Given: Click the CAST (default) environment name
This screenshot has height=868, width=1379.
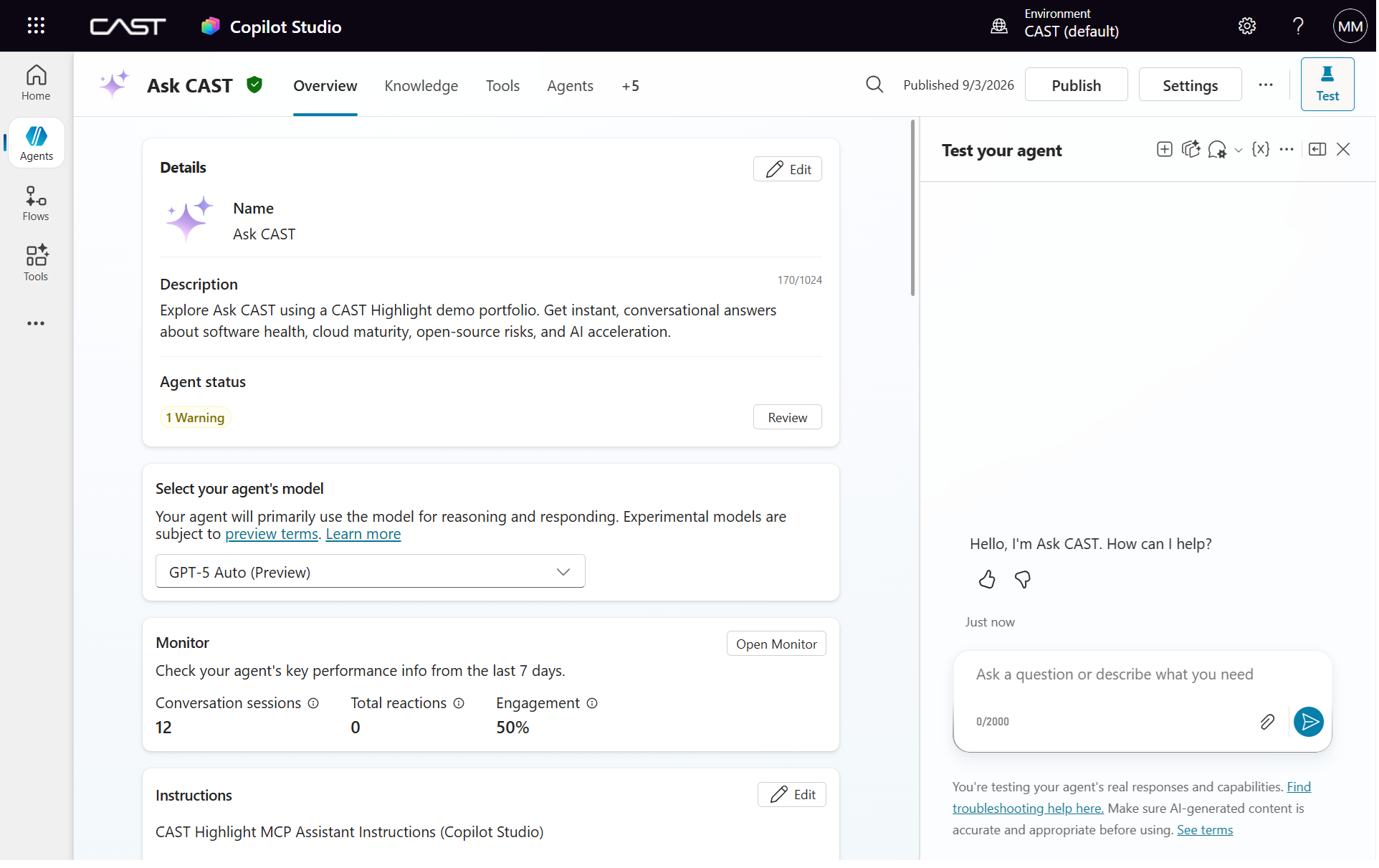Looking at the screenshot, I should pos(1071,32).
